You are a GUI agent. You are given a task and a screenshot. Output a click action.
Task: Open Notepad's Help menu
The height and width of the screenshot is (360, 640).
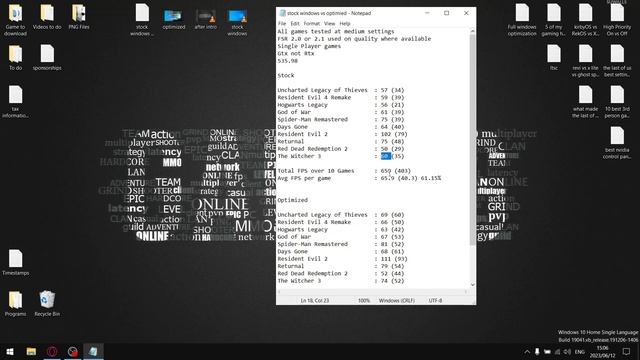pyautogui.click(x=345, y=24)
